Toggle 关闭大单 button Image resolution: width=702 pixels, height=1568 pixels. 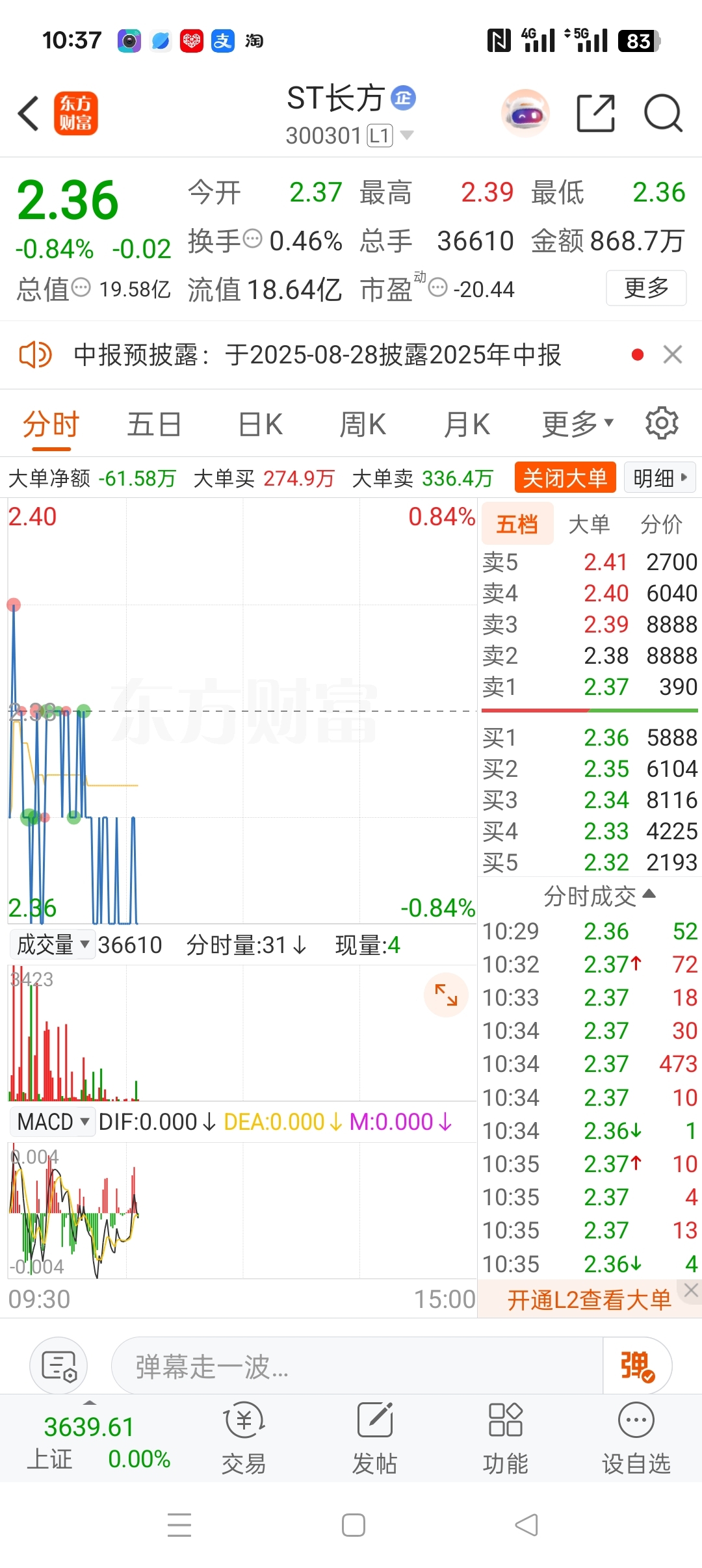pos(565,478)
